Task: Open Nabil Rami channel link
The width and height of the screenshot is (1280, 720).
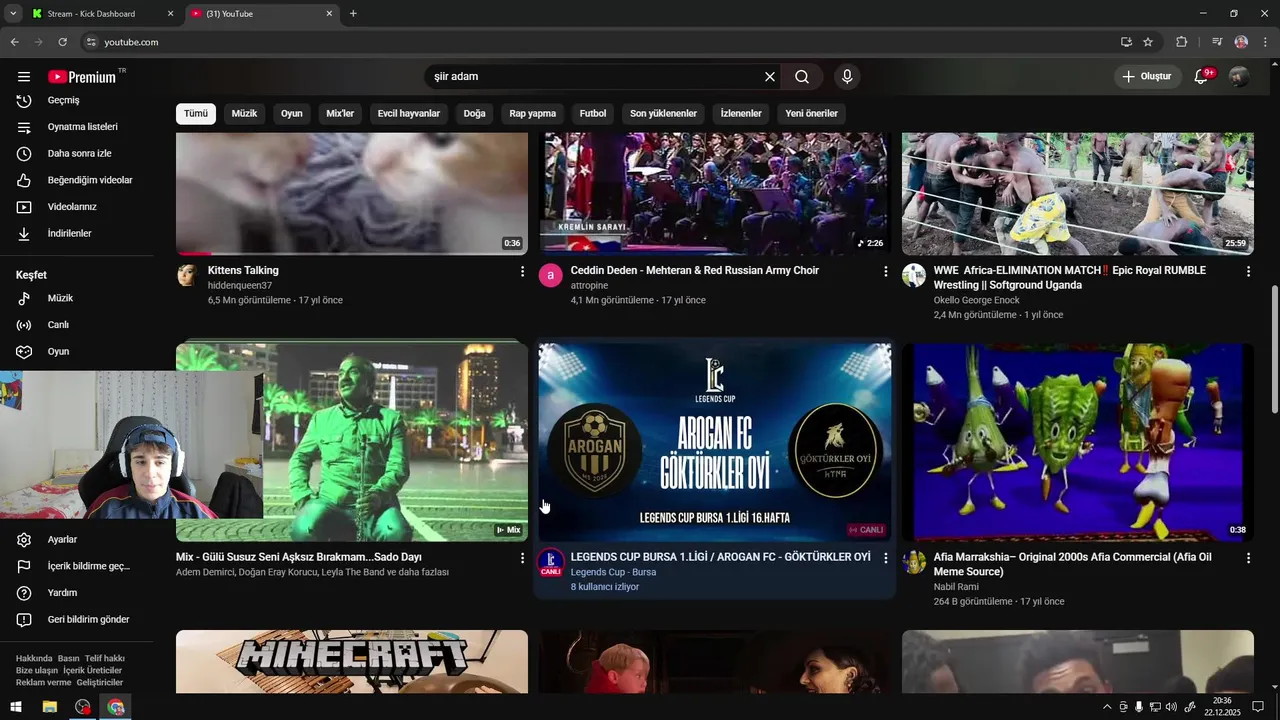Action: coord(956,587)
